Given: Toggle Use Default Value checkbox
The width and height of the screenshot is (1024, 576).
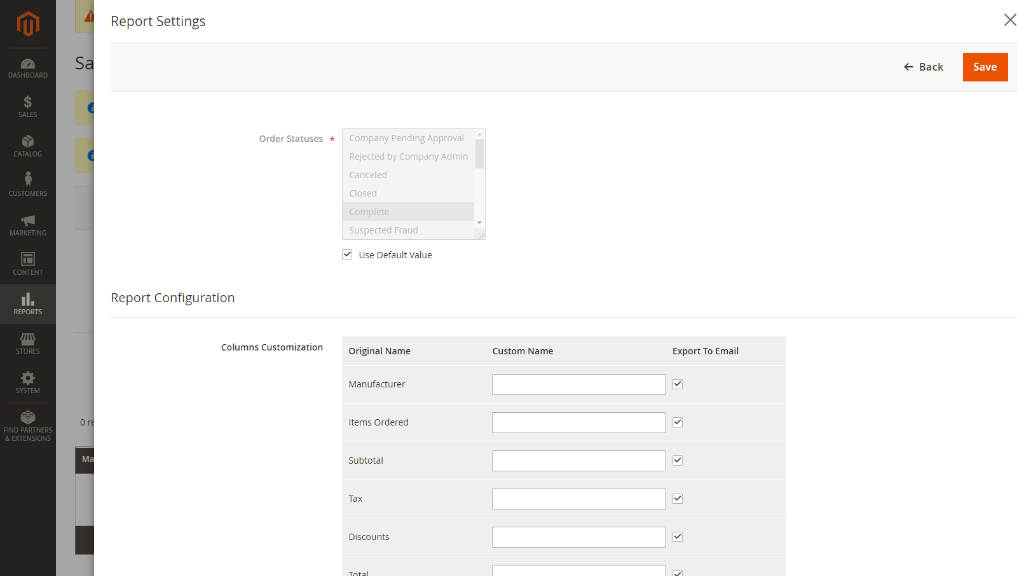Looking at the screenshot, I should click(x=347, y=255).
